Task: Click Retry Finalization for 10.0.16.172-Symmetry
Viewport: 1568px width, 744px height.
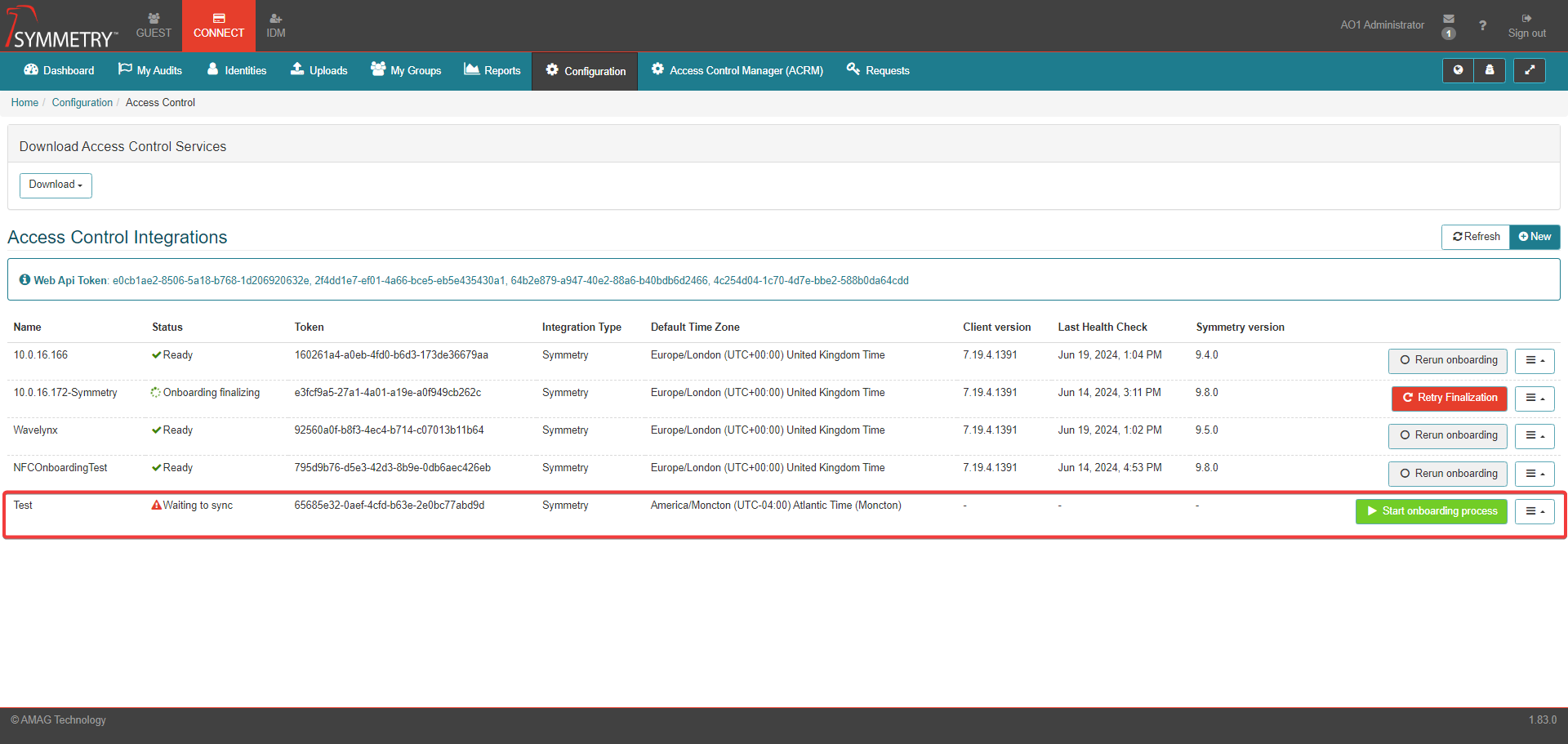Action: (x=1450, y=398)
